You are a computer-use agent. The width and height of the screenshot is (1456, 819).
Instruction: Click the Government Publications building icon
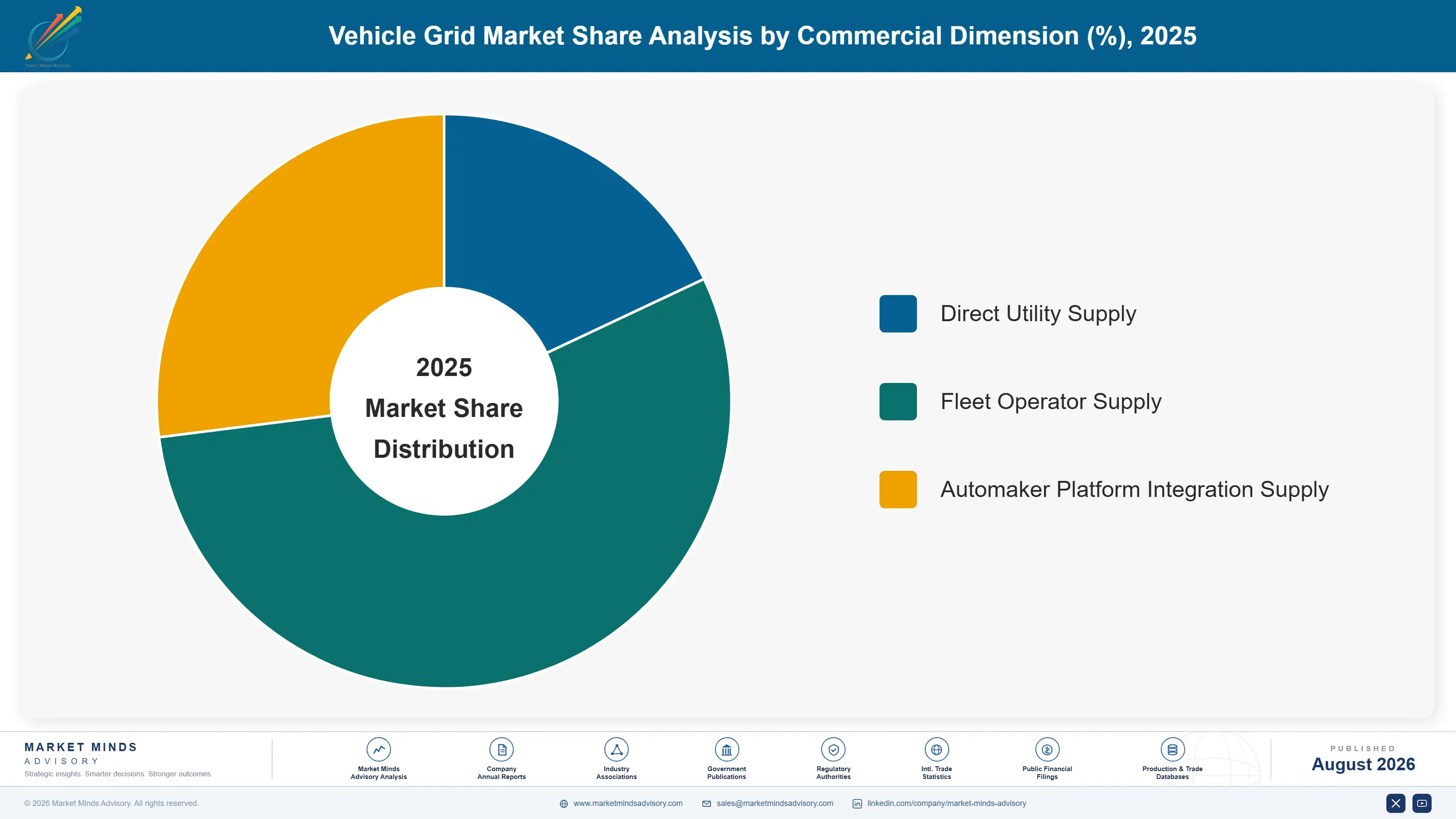coord(726,749)
